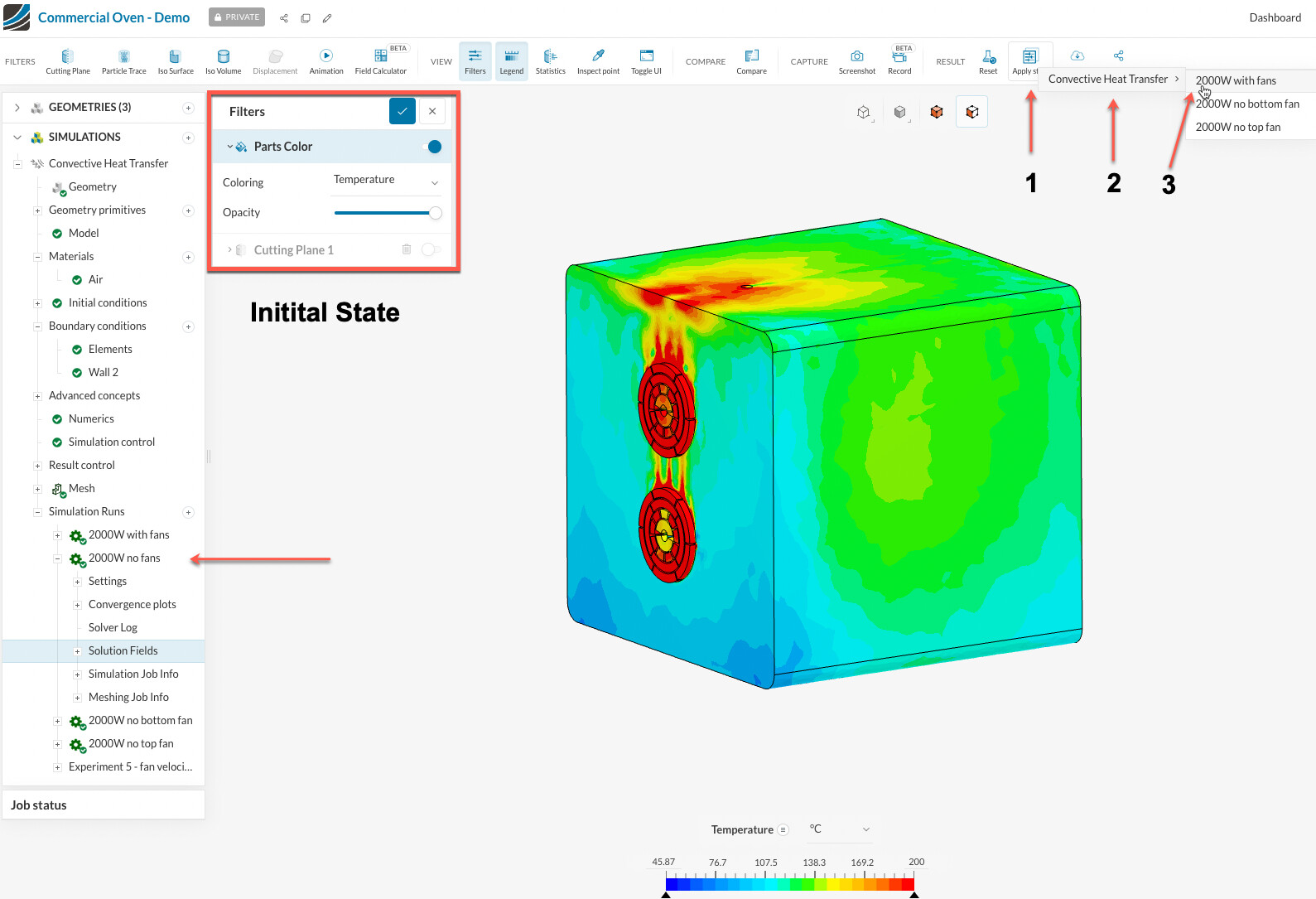Click the Apply state button
Screen dimensions: 1316x899
(x=1029, y=61)
